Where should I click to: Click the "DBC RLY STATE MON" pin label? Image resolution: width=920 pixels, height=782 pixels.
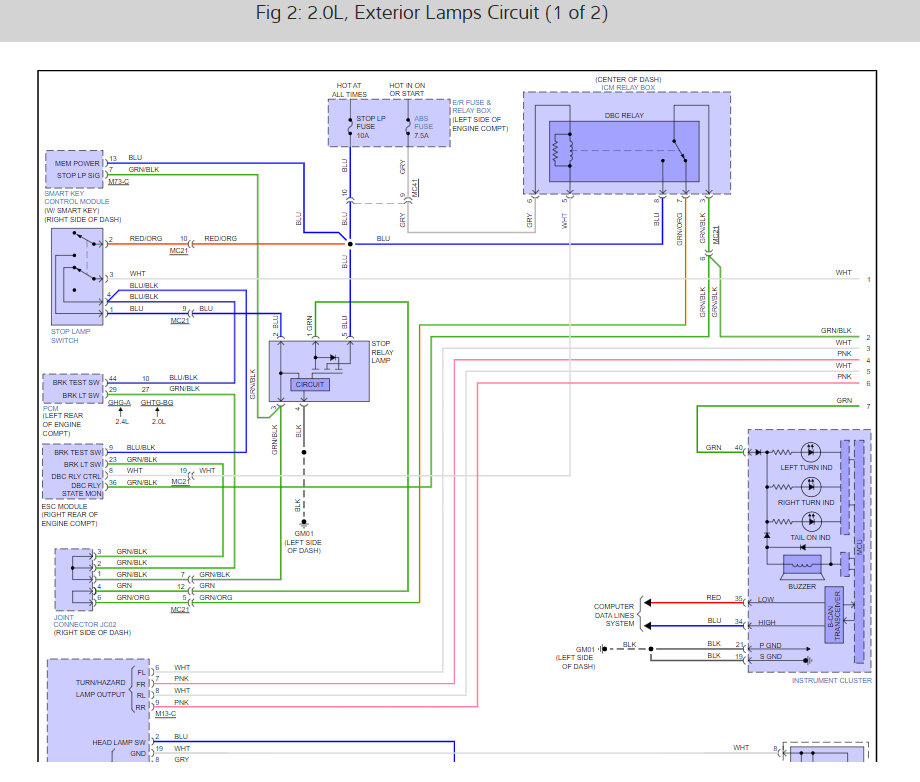pyautogui.click(x=84, y=489)
